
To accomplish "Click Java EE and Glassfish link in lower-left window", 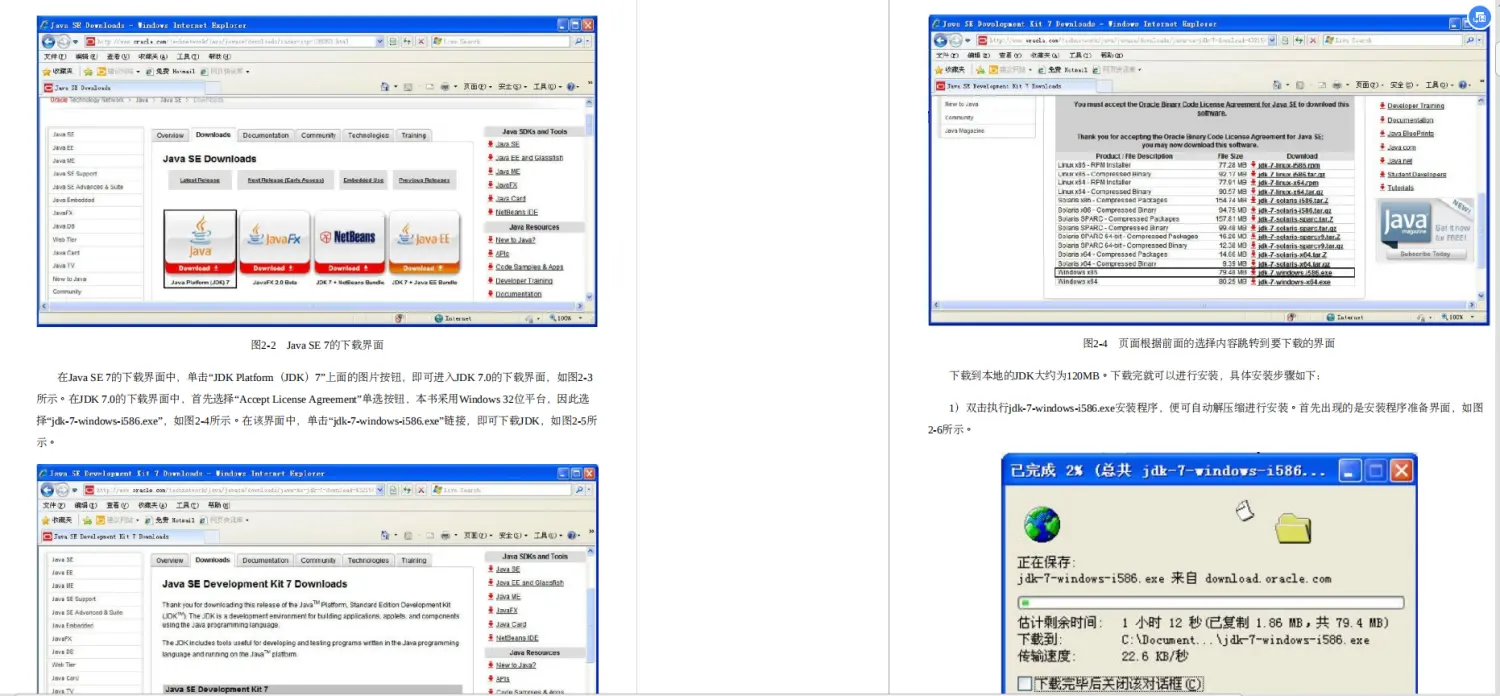I will point(529,583).
